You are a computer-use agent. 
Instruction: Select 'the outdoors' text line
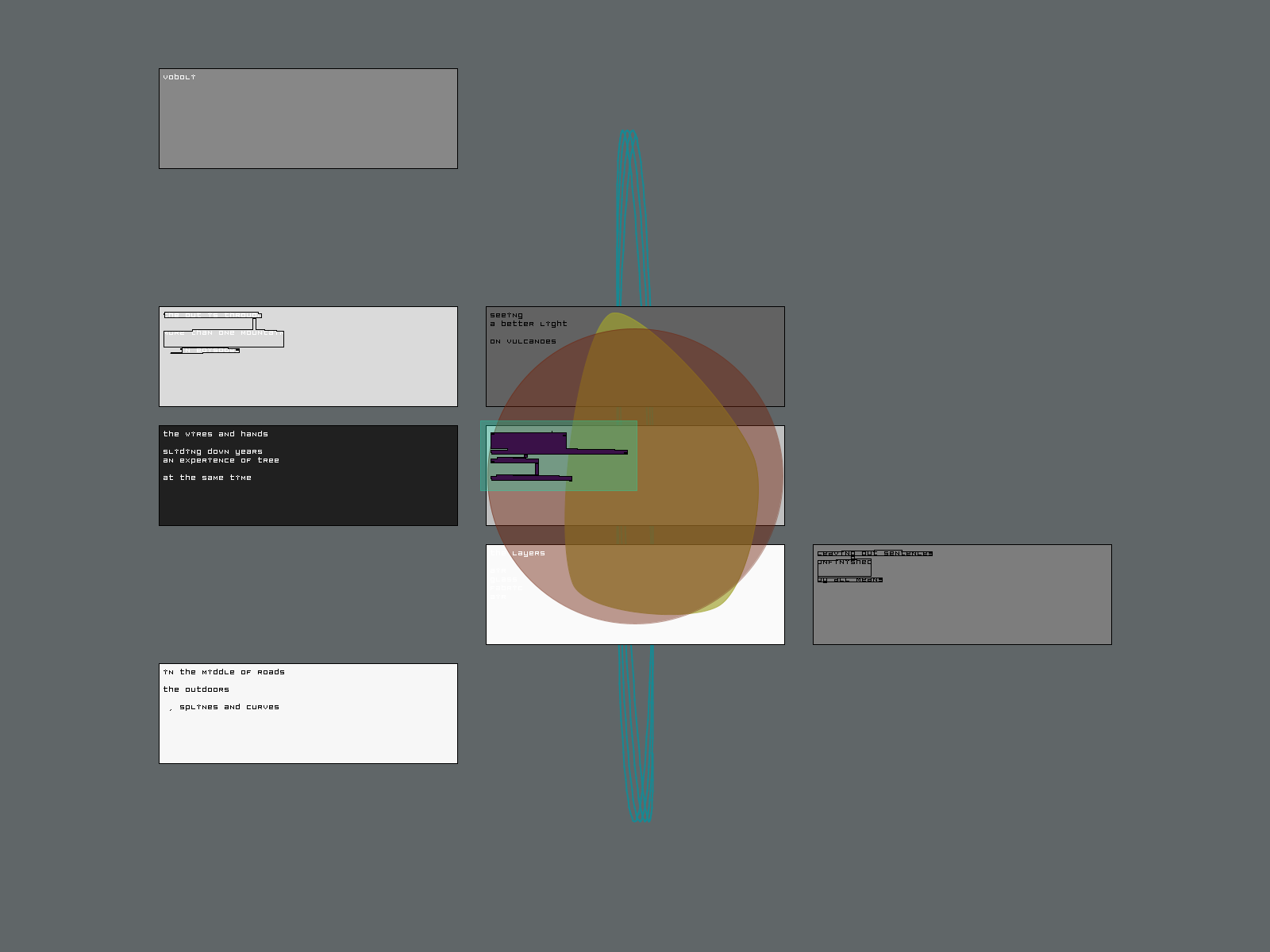coord(195,689)
